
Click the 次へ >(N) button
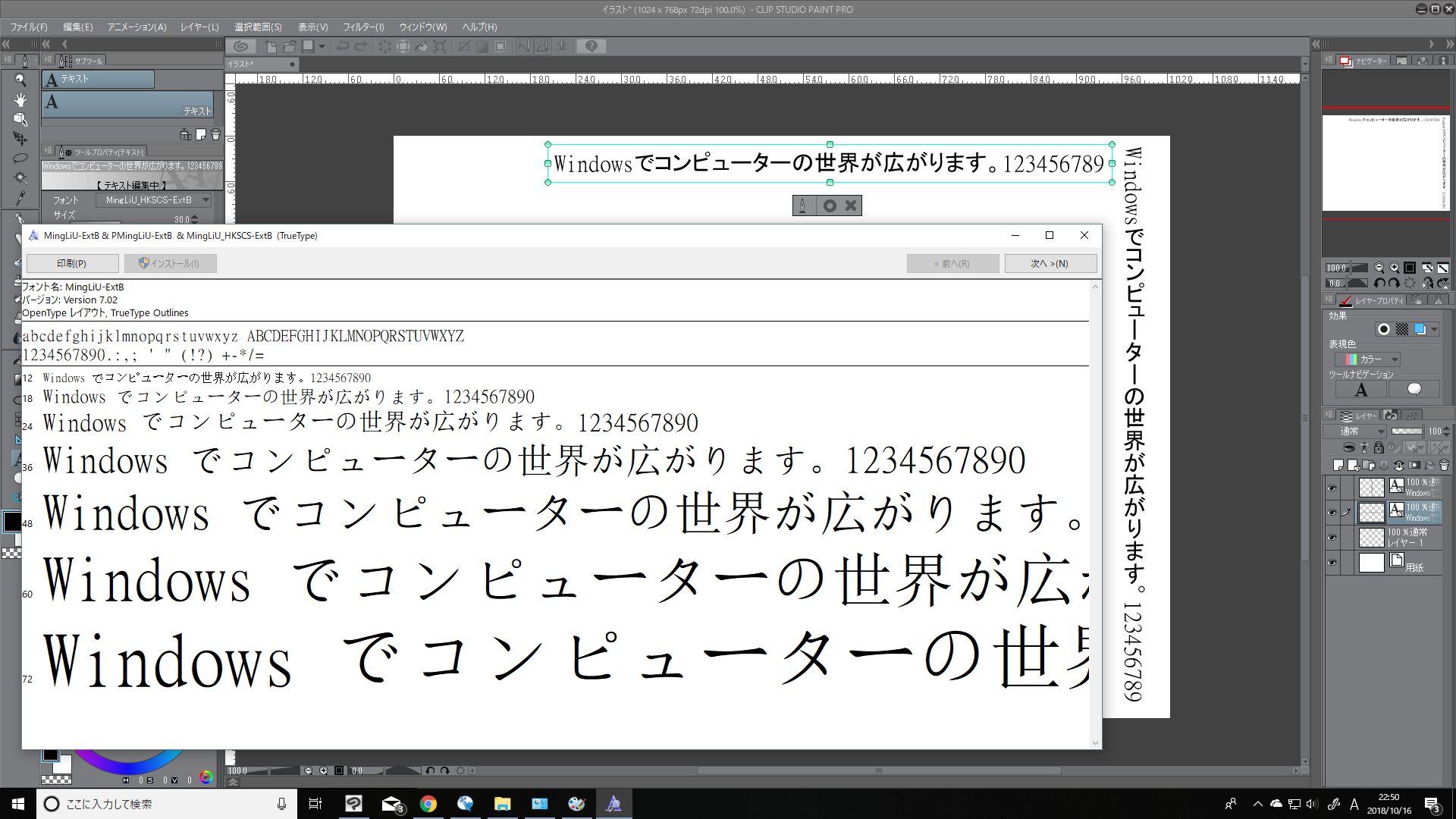tap(1050, 263)
